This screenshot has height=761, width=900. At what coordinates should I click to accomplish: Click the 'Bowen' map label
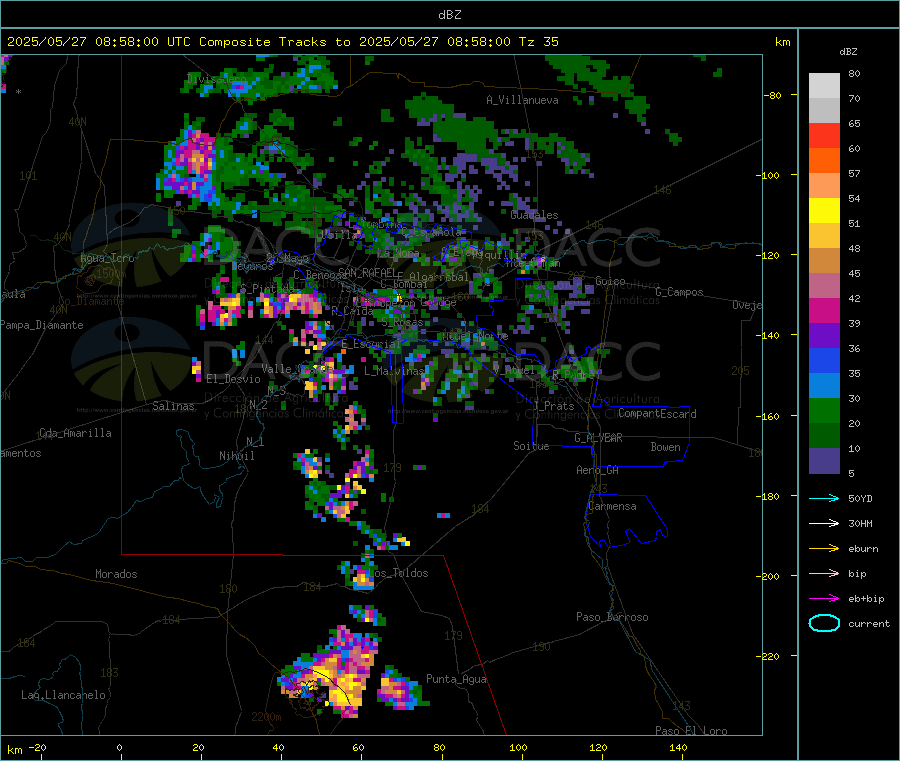(x=665, y=447)
